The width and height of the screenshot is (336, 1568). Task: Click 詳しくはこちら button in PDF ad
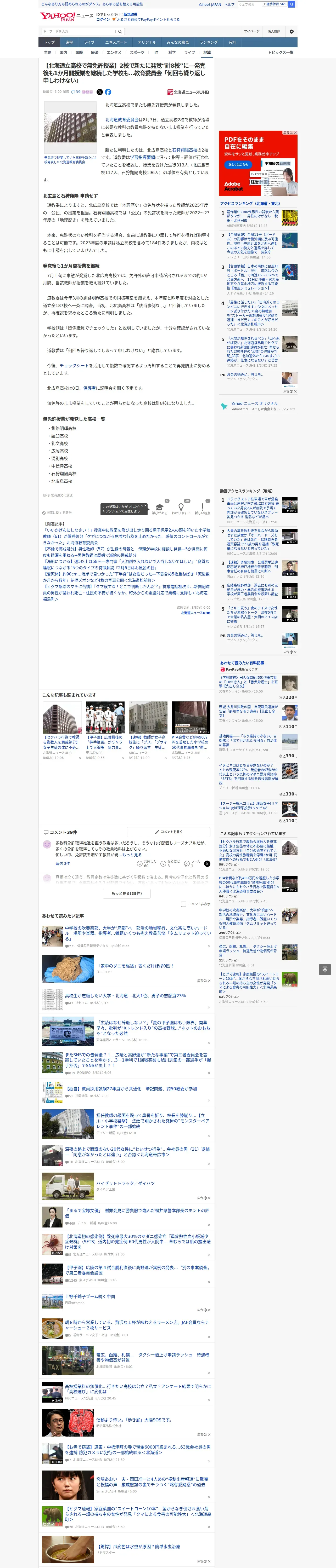tap(238, 164)
